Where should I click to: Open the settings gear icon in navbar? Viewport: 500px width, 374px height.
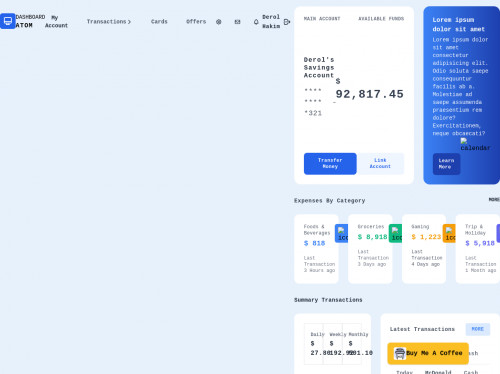219,22
